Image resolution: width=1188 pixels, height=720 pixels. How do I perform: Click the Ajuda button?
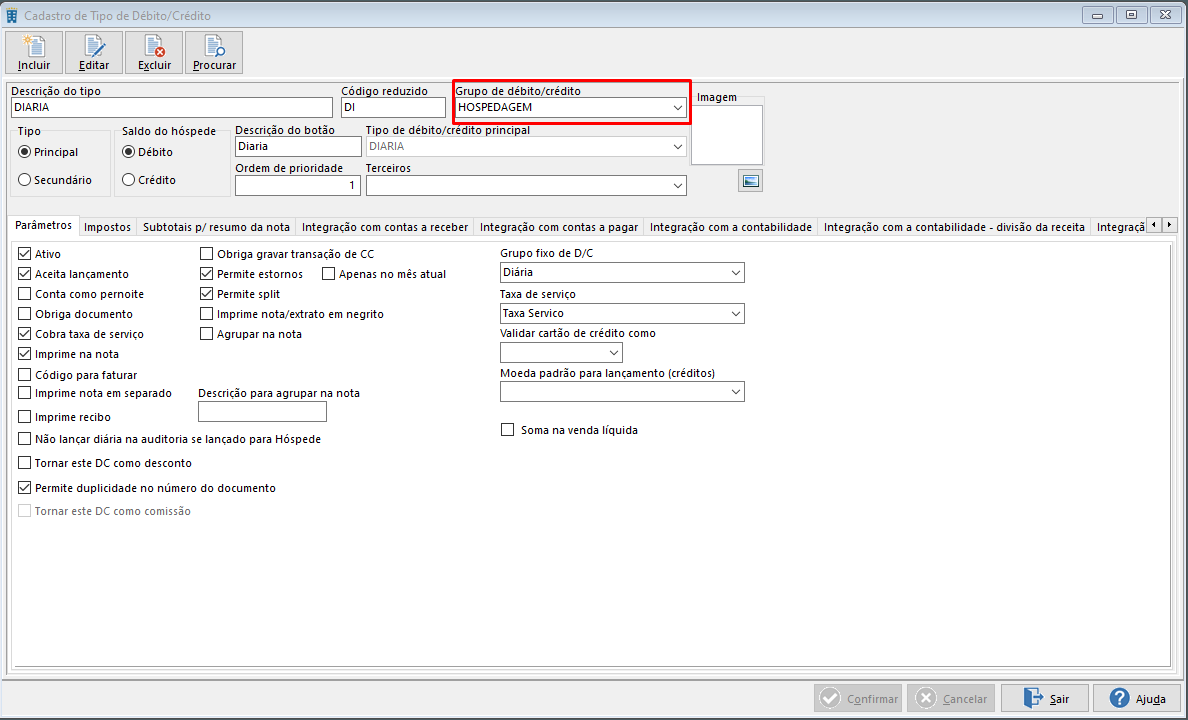pyautogui.click(x=1137, y=698)
